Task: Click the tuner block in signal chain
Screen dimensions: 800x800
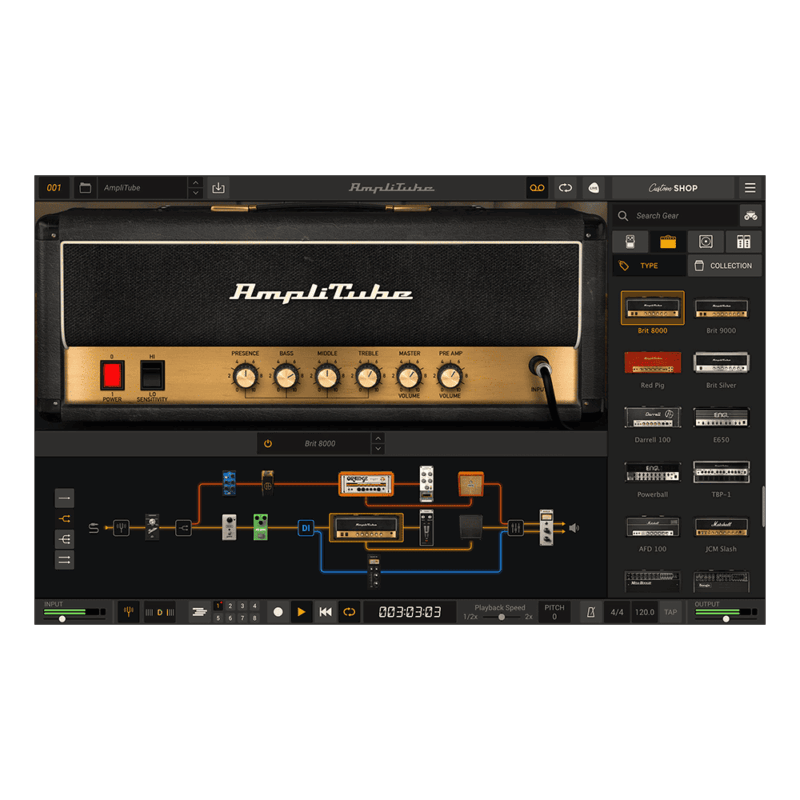Action: pyautogui.click(x=121, y=528)
